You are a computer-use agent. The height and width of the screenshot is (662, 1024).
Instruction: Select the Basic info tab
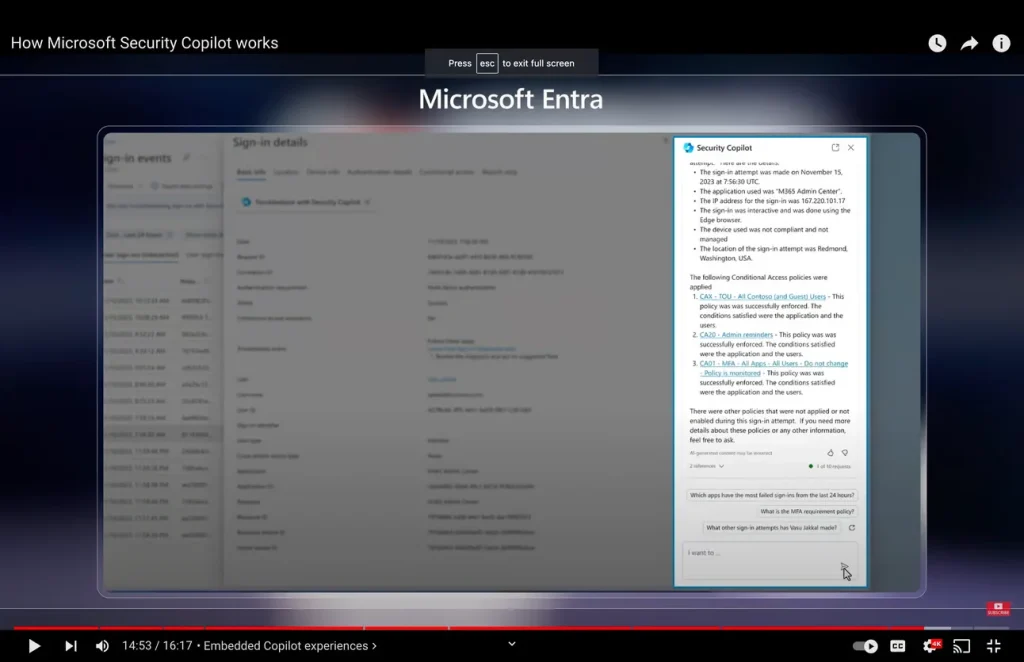click(251, 172)
